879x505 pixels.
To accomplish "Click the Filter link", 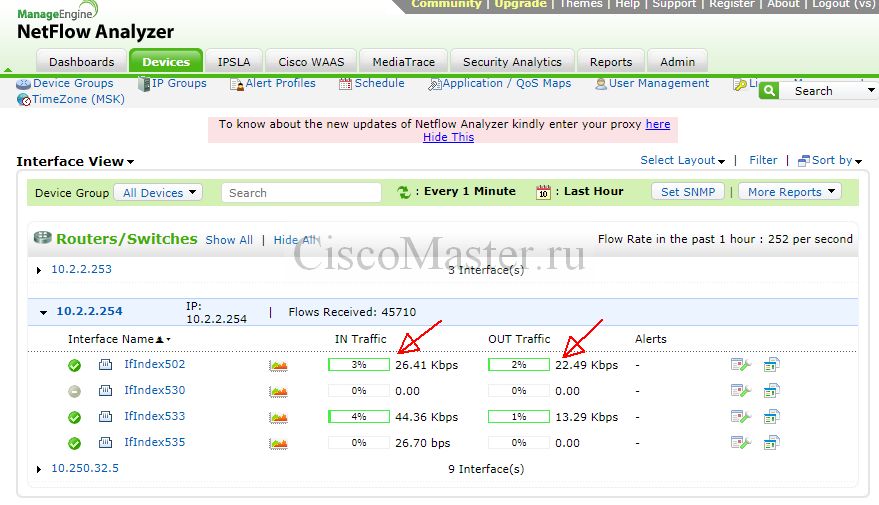I will [763, 160].
